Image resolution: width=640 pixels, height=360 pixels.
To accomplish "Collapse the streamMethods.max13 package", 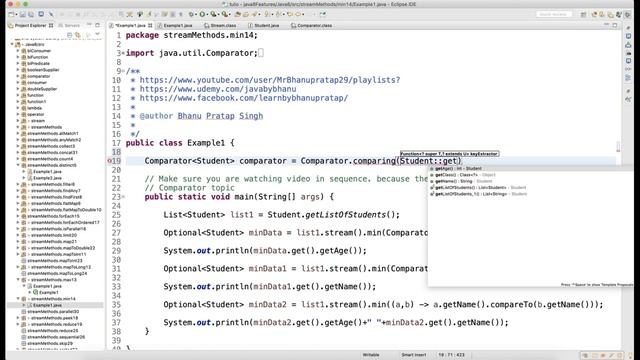I will pos(18,280).
